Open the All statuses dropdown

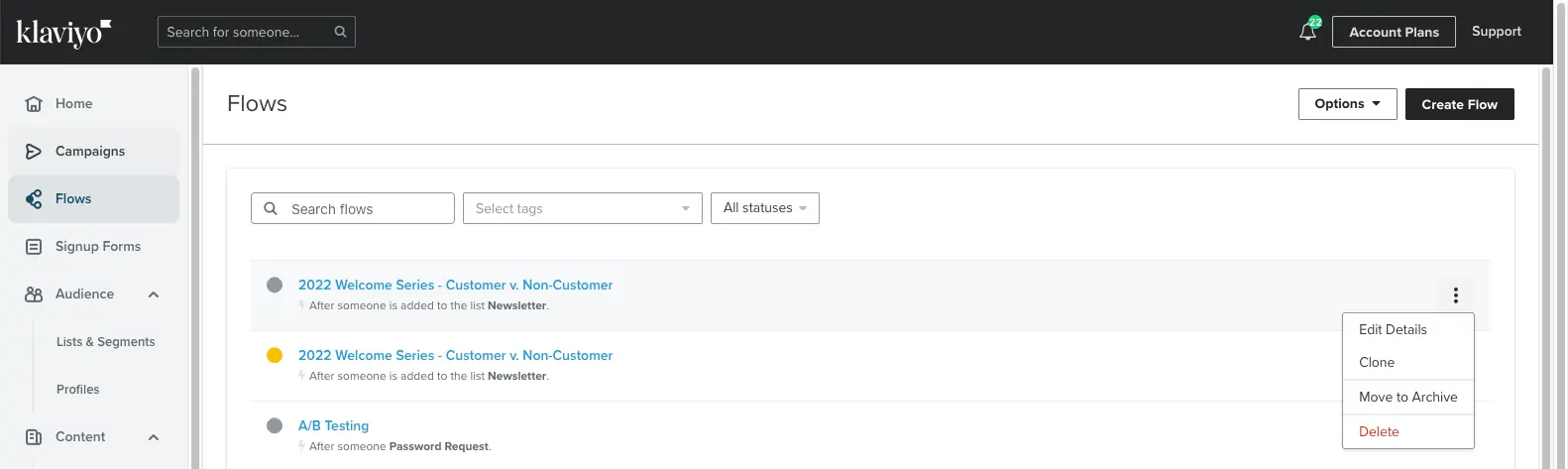(764, 208)
